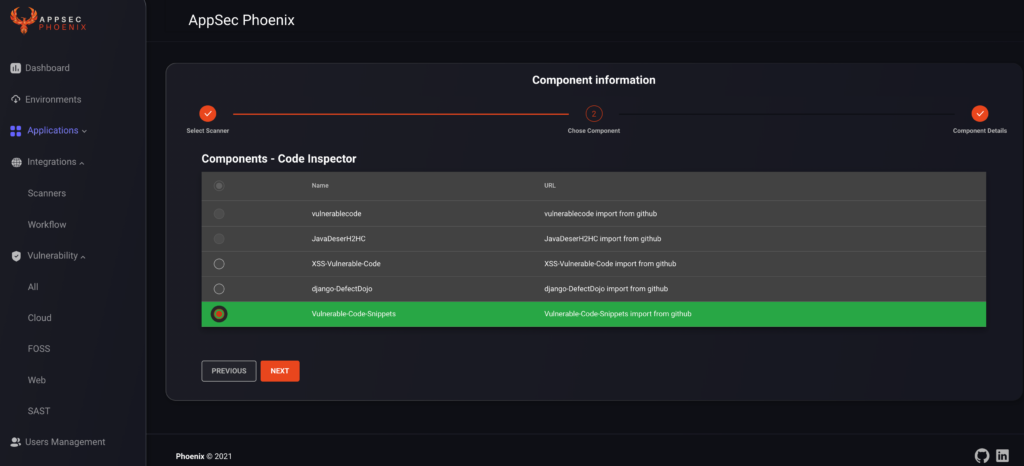
Task: Click the Chose Component step label
Action: (x=594, y=131)
